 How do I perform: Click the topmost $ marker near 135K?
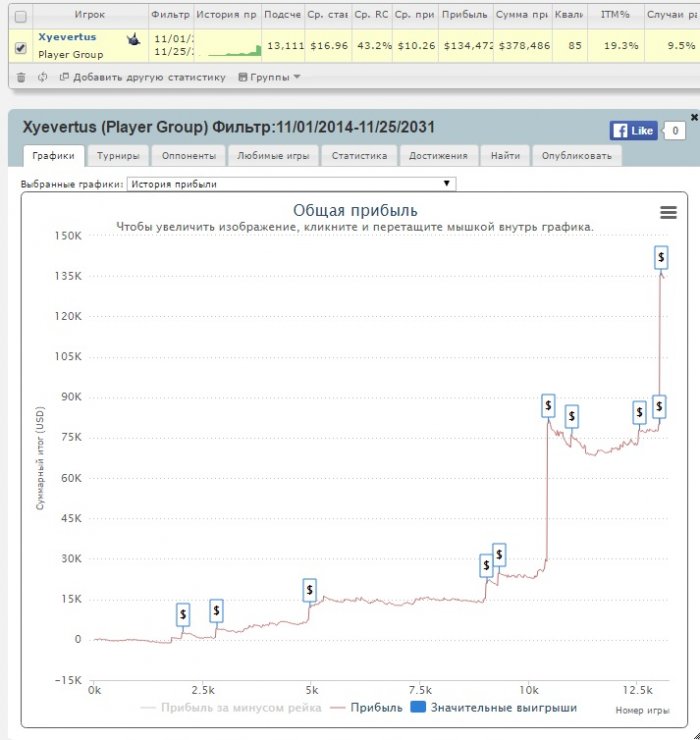[661, 257]
